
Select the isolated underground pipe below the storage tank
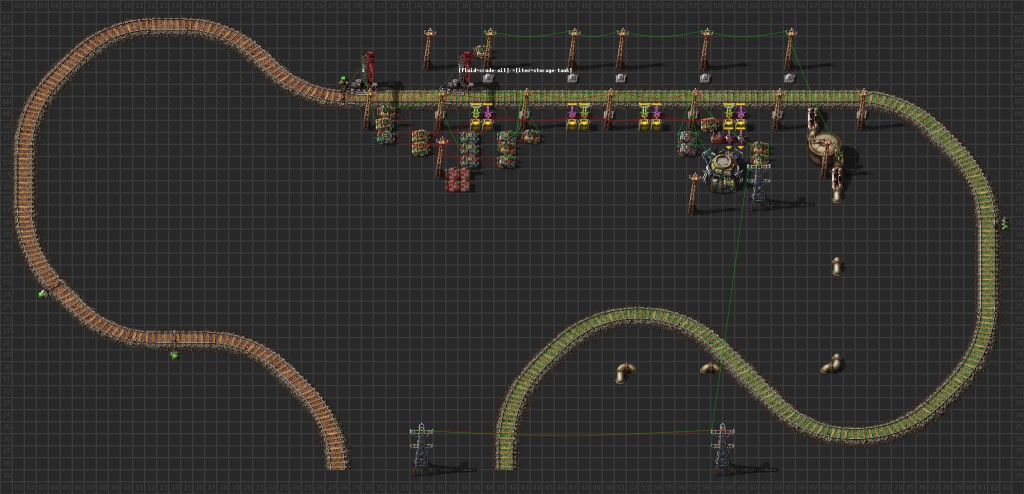click(x=837, y=266)
